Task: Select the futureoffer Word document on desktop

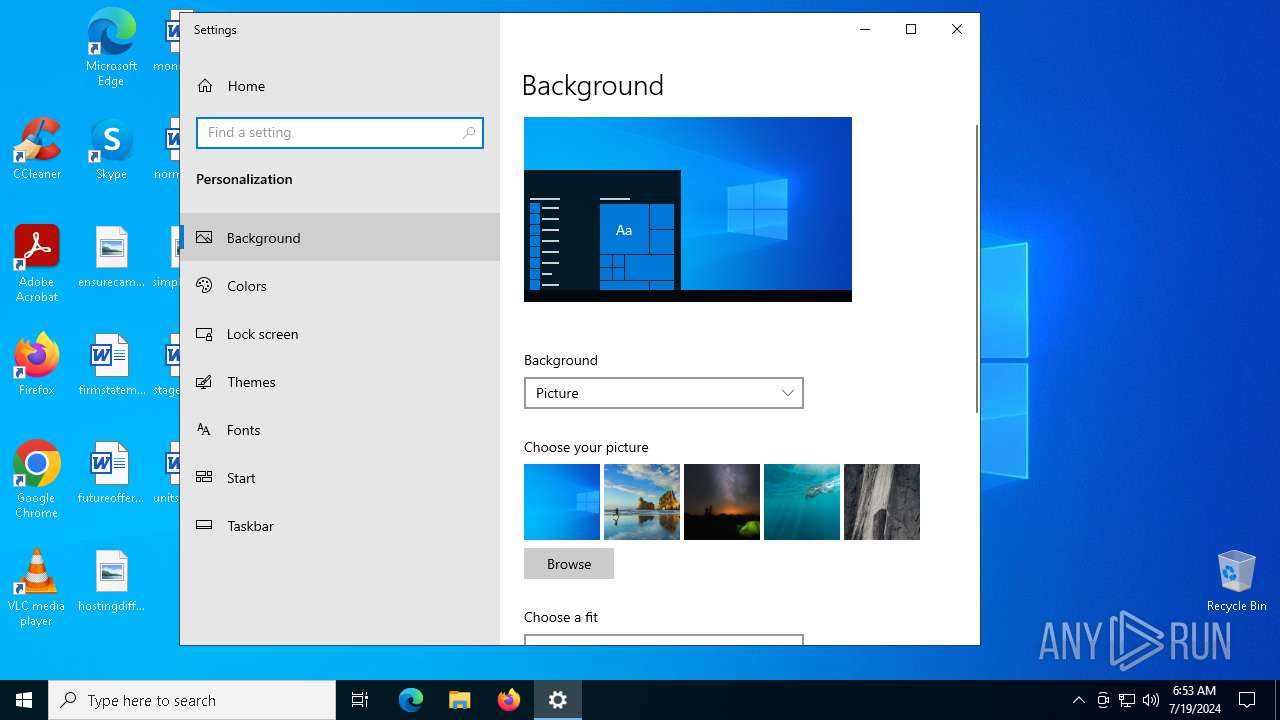Action: pyautogui.click(x=111, y=473)
